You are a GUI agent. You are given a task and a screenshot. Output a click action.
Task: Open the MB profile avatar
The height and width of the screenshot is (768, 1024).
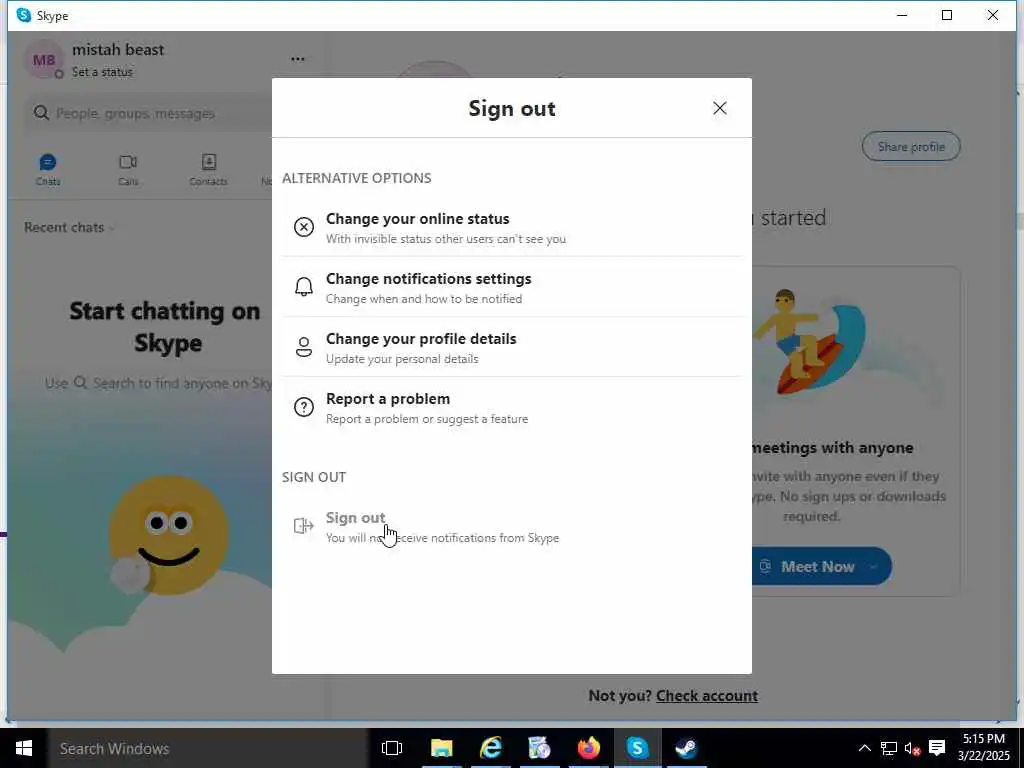coord(44,59)
